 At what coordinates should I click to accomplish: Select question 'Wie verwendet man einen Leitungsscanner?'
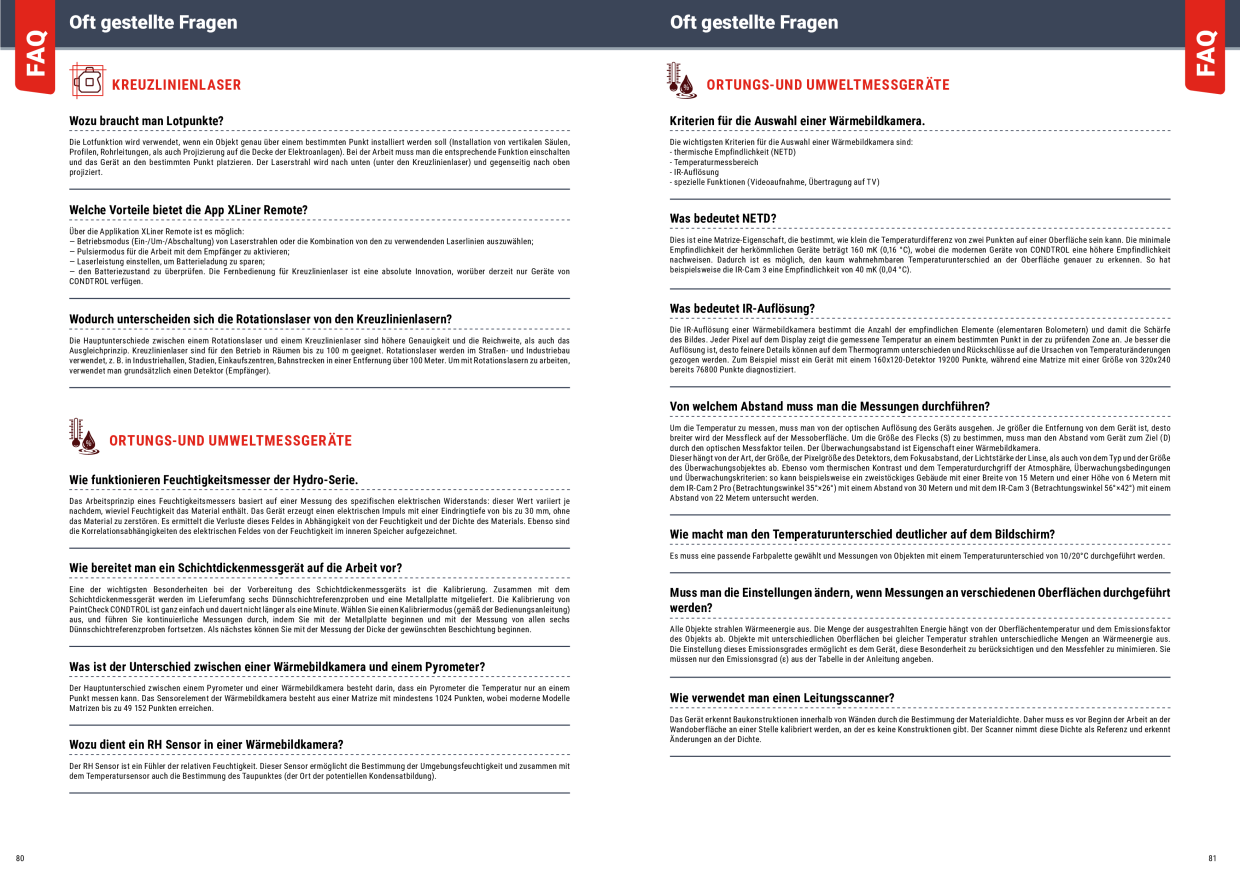pyautogui.click(x=782, y=698)
